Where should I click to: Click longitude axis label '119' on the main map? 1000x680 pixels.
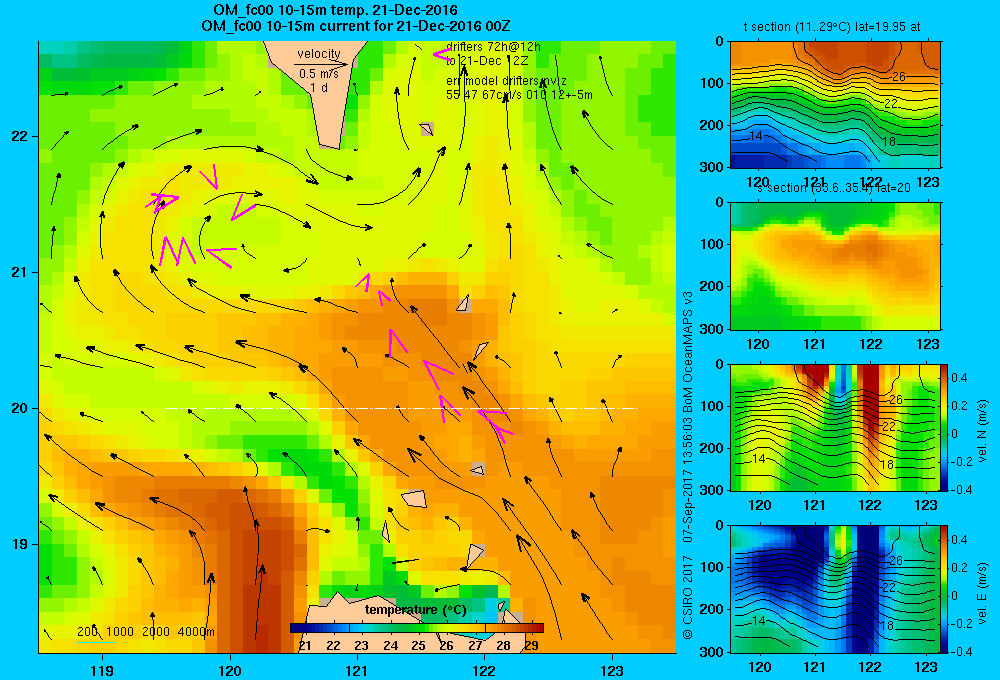click(x=102, y=670)
